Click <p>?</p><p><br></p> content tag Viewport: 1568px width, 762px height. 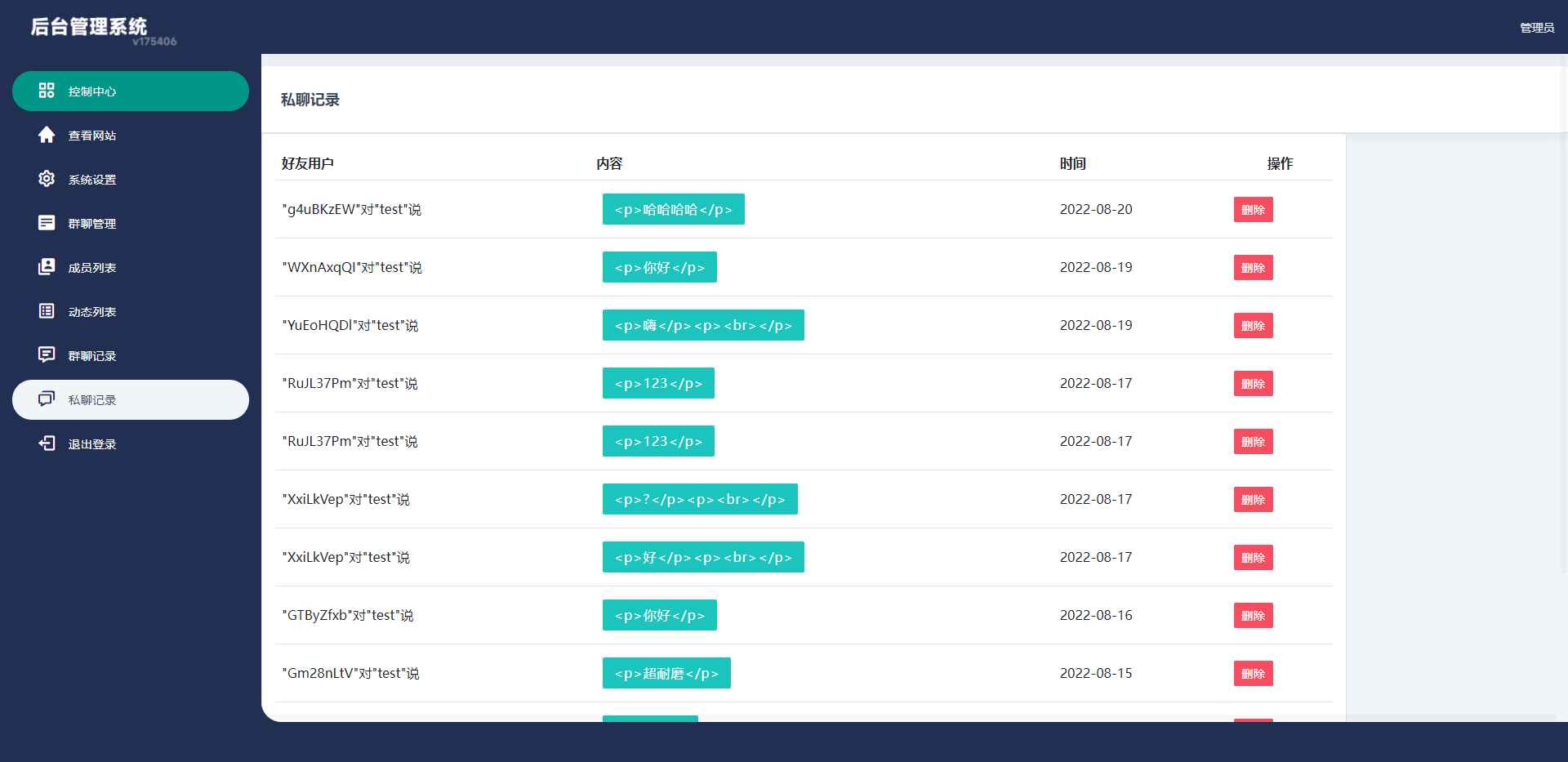(x=700, y=499)
